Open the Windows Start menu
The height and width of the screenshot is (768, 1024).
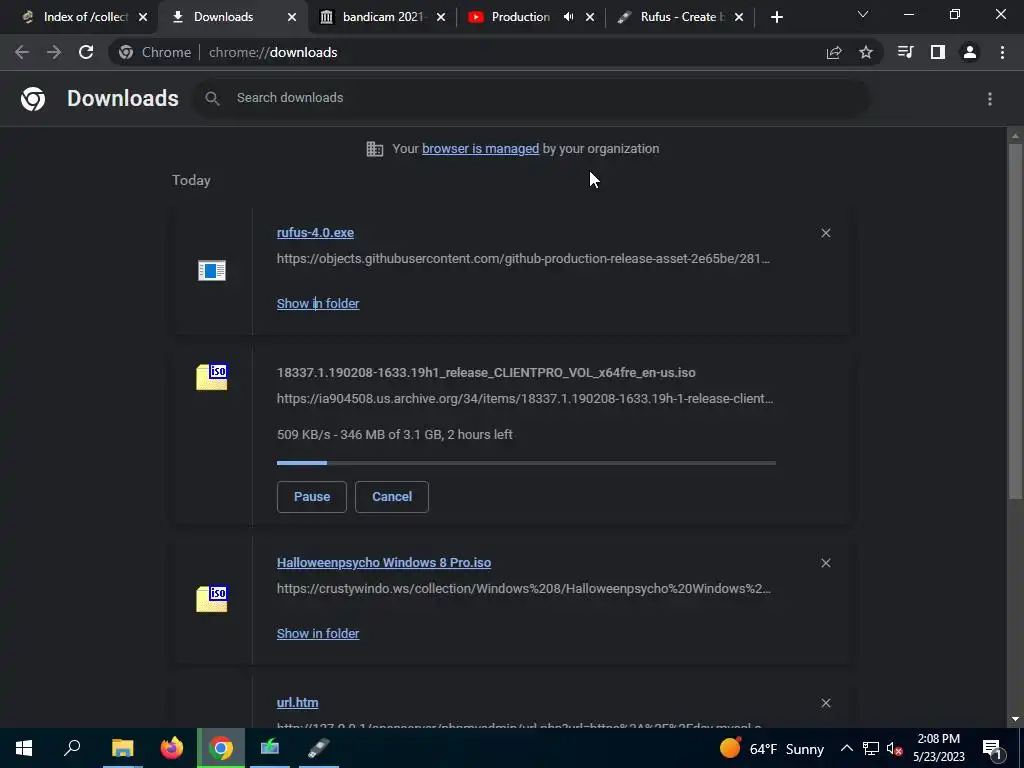(24, 748)
